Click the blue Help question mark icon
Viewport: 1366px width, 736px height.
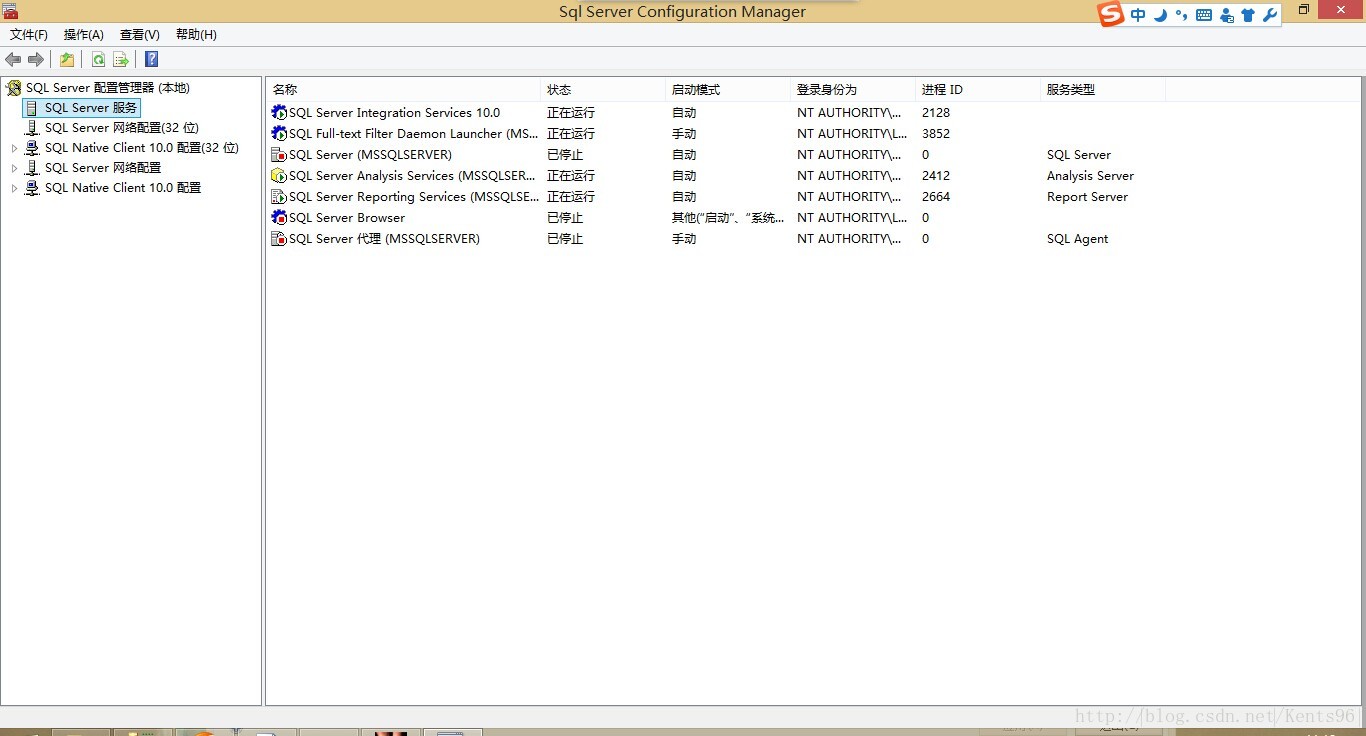[x=152, y=60]
